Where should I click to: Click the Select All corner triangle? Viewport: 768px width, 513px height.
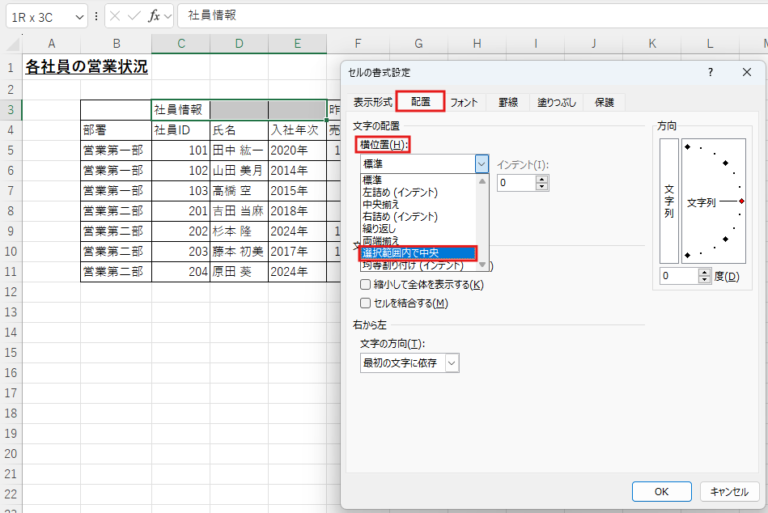[11, 44]
